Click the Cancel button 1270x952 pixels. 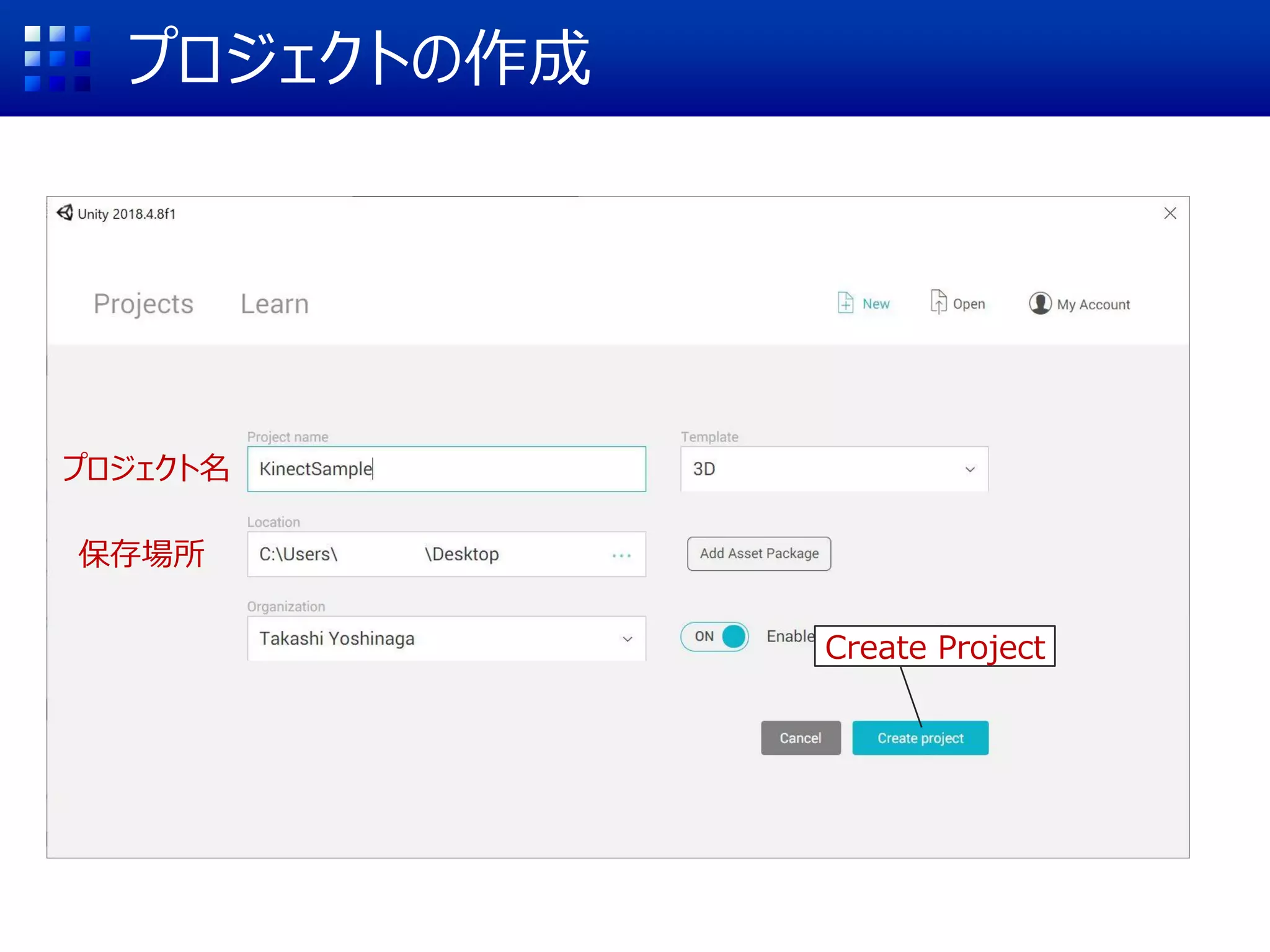click(x=801, y=738)
